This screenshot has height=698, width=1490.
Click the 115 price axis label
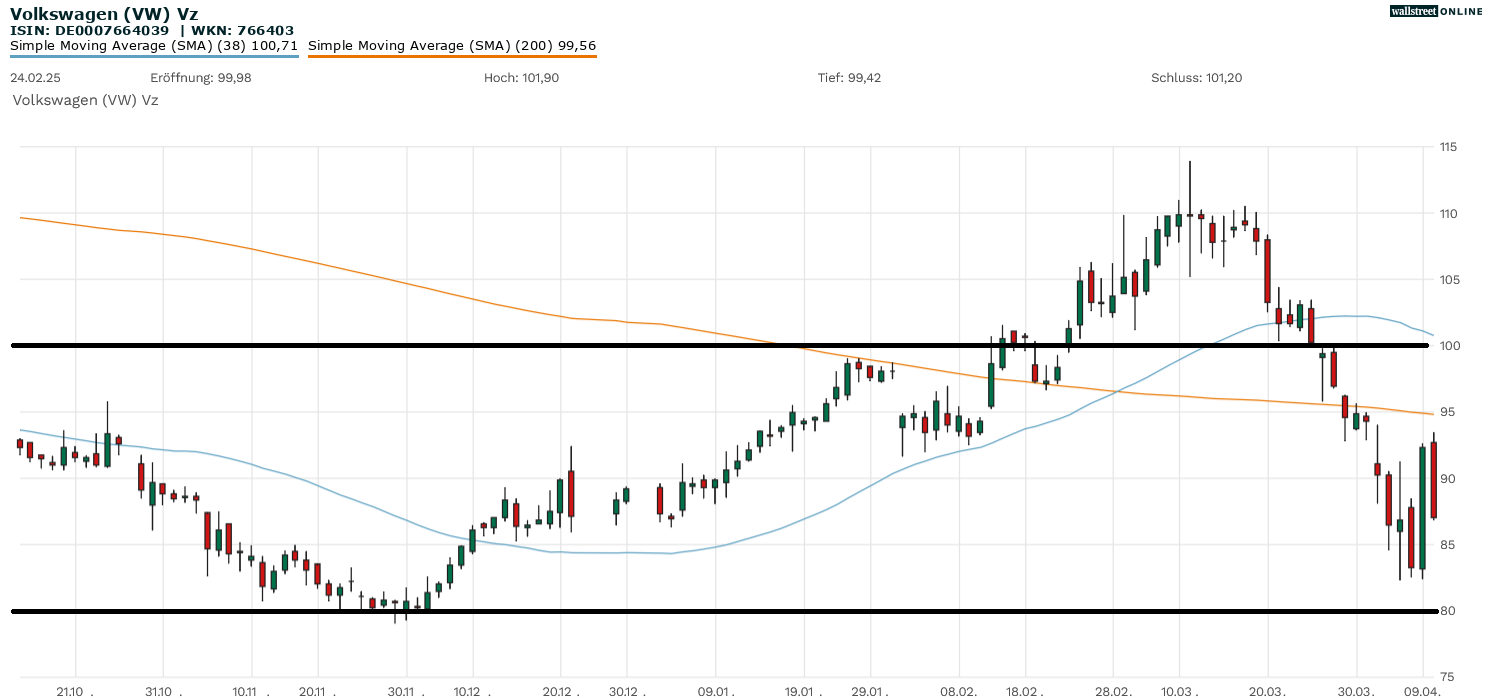1447,148
